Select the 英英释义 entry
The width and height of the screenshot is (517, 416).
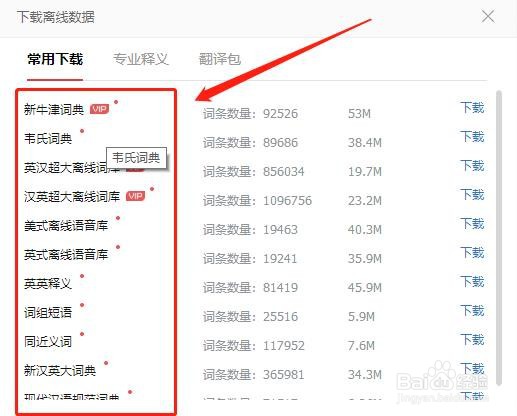pyautogui.click(x=48, y=283)
